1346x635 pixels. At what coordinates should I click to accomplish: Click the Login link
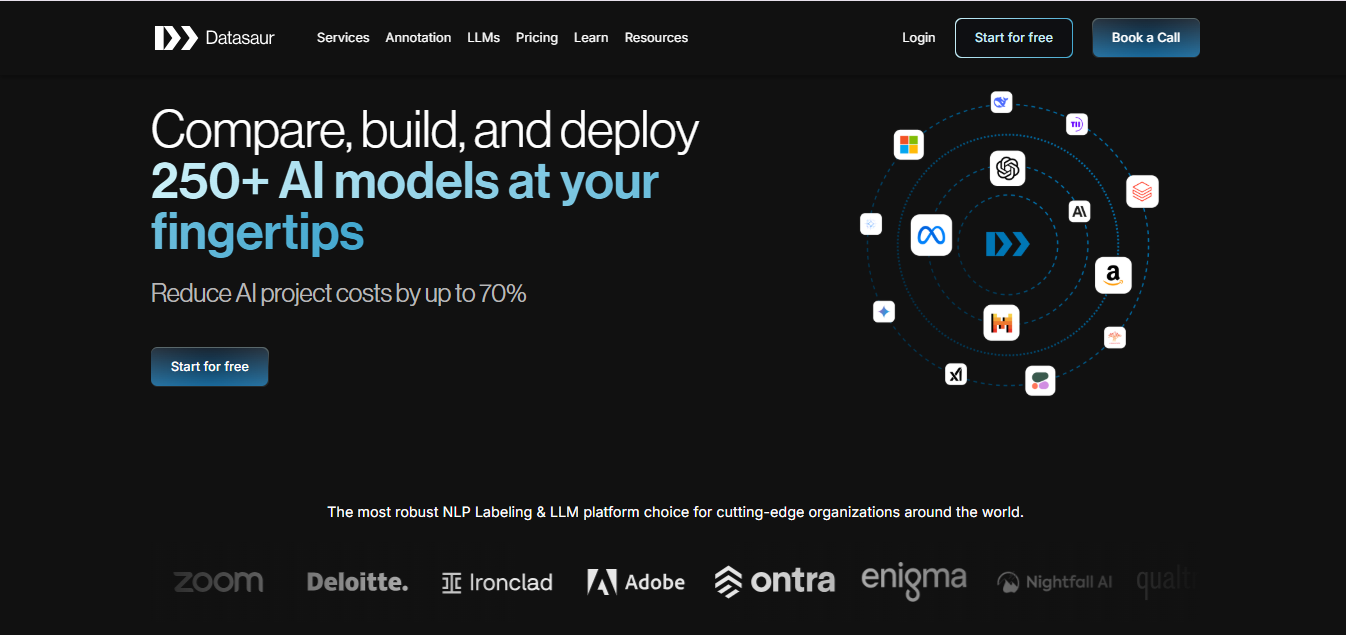point(918,38)
